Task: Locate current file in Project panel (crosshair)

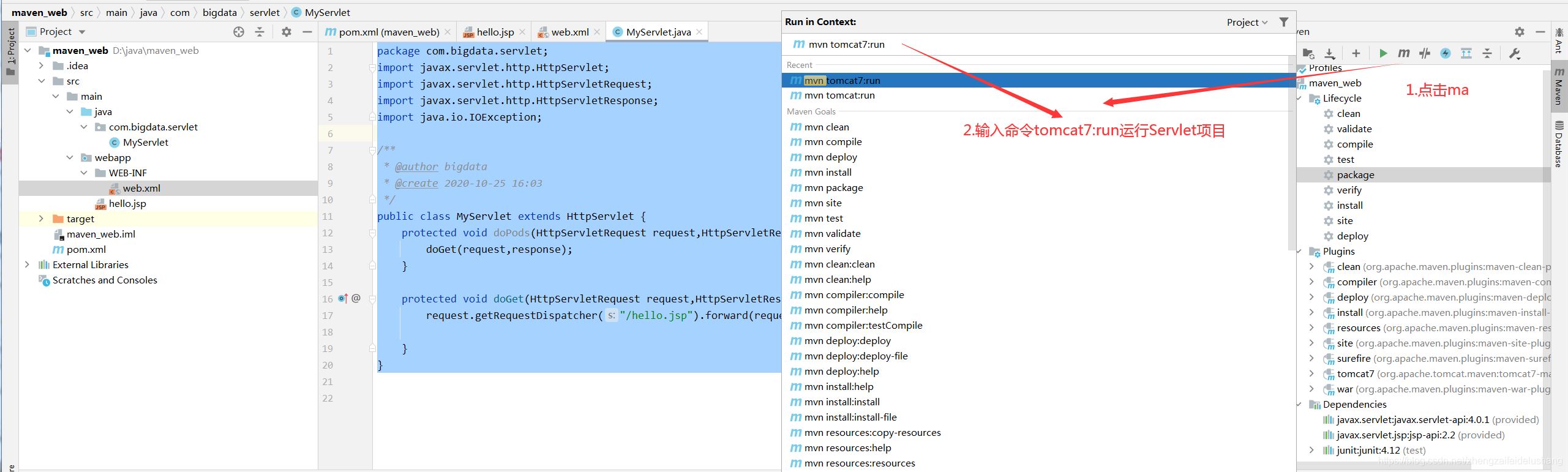Action: 239,32
